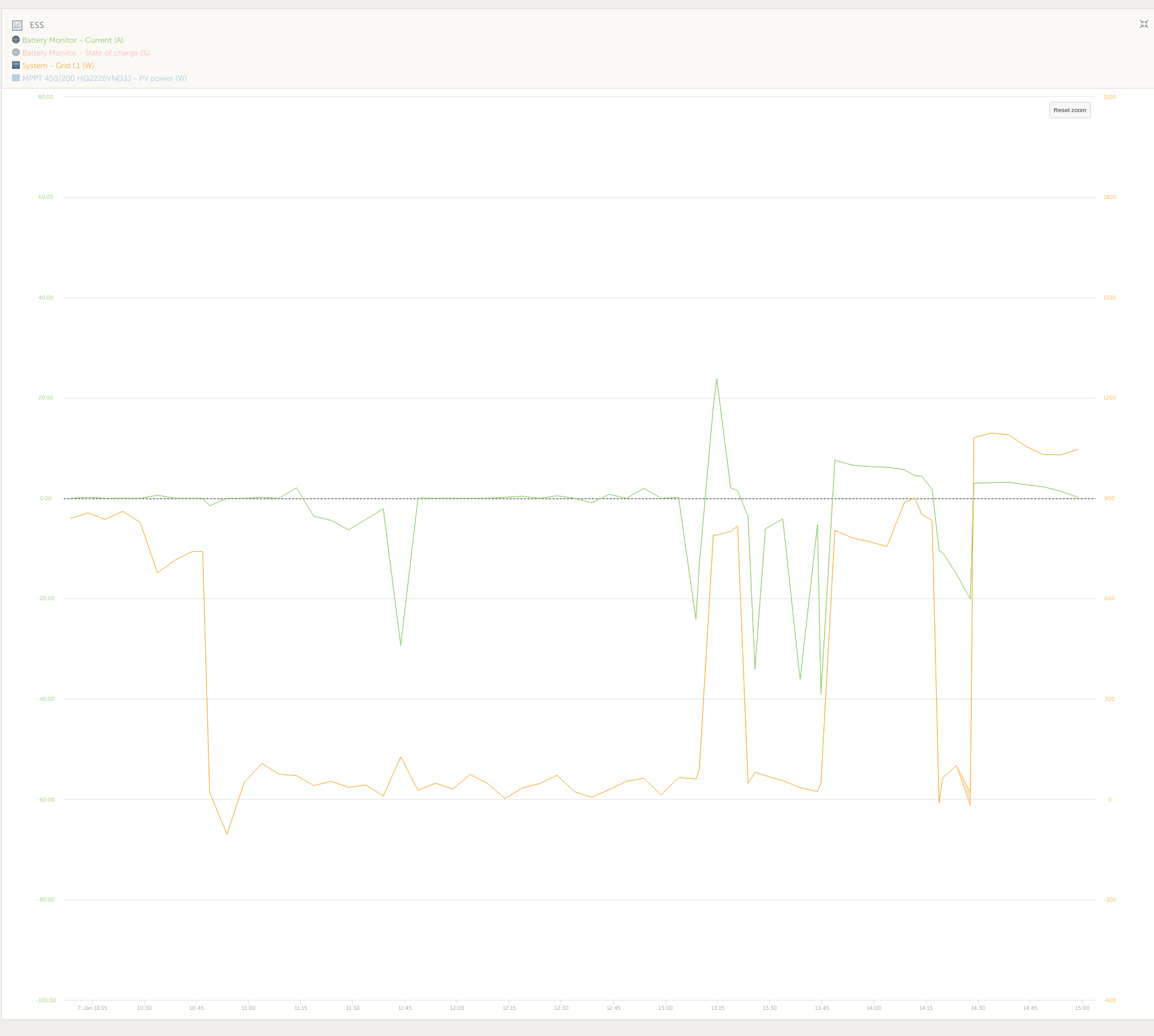Click the 12:30 time axis label
Viewport: 1154px width, 1036px height.
pos(561,1008)
